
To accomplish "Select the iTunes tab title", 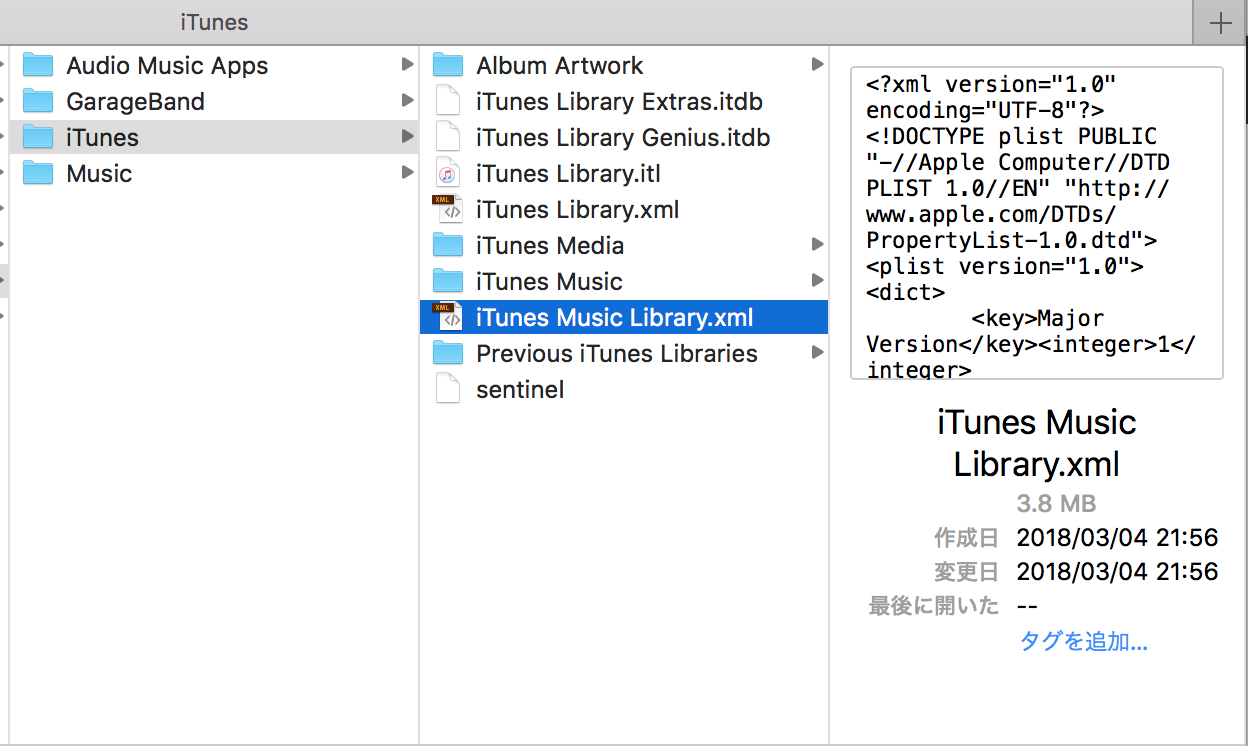I will [x=214, y=22].
